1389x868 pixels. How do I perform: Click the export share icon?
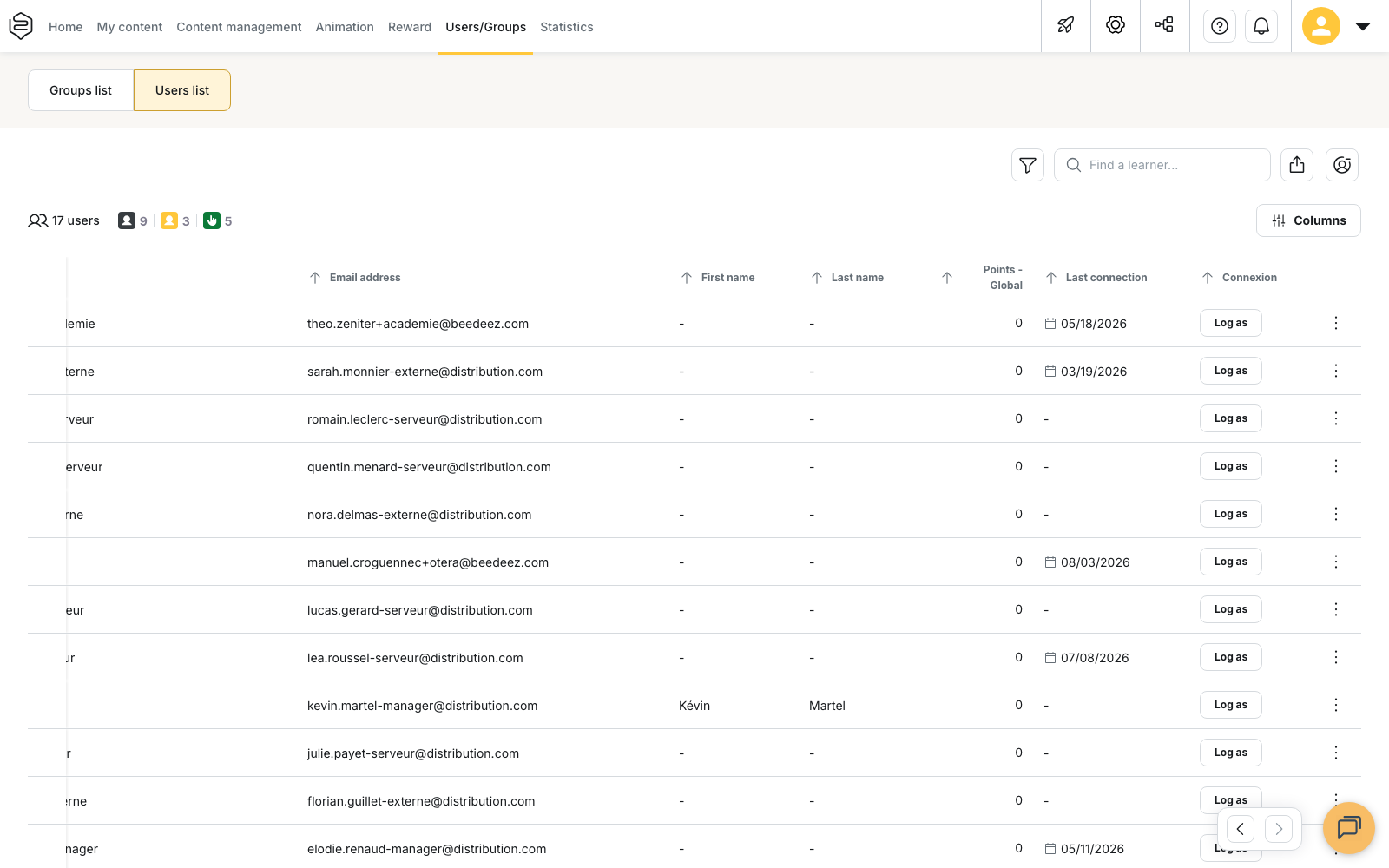[1297, 165]
